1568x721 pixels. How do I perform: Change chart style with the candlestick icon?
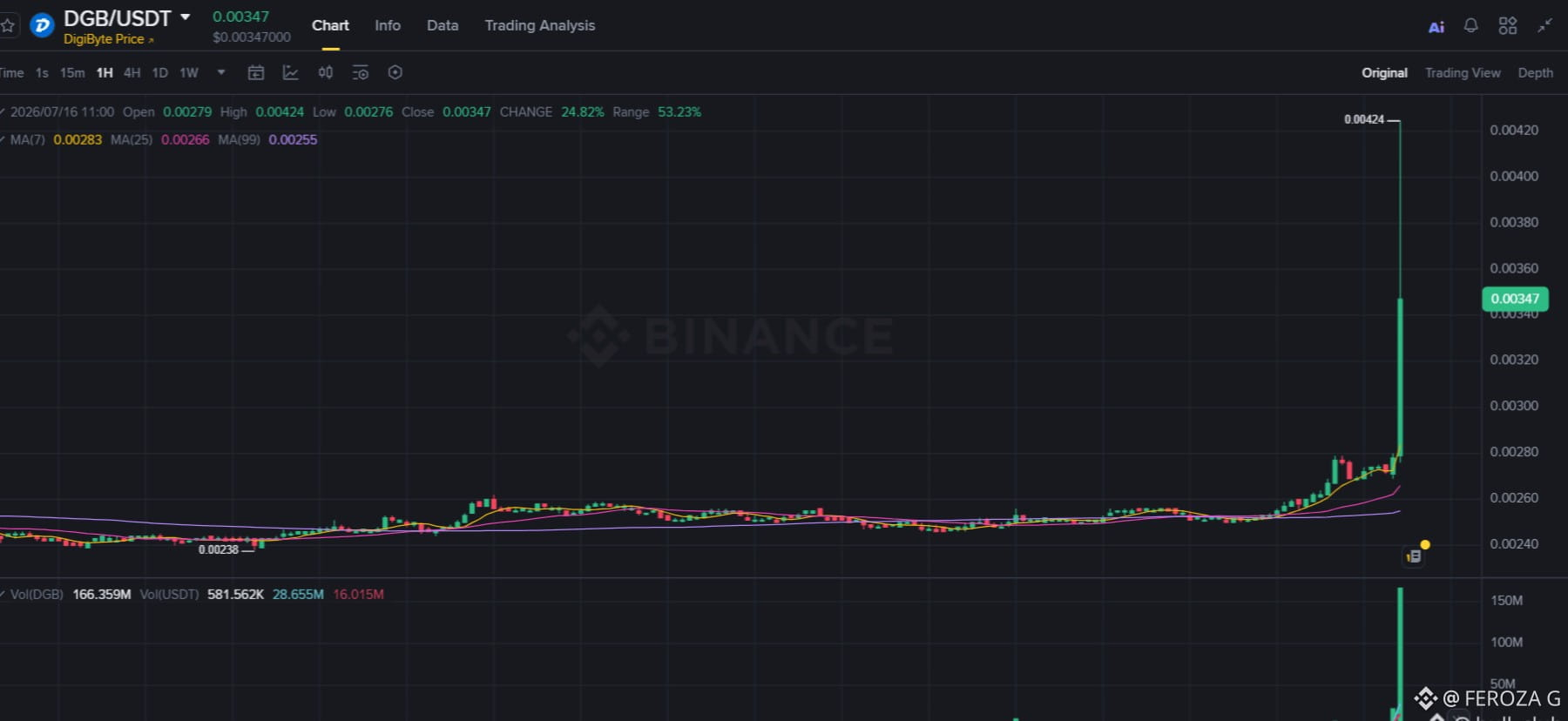click(x=326, y=72)
